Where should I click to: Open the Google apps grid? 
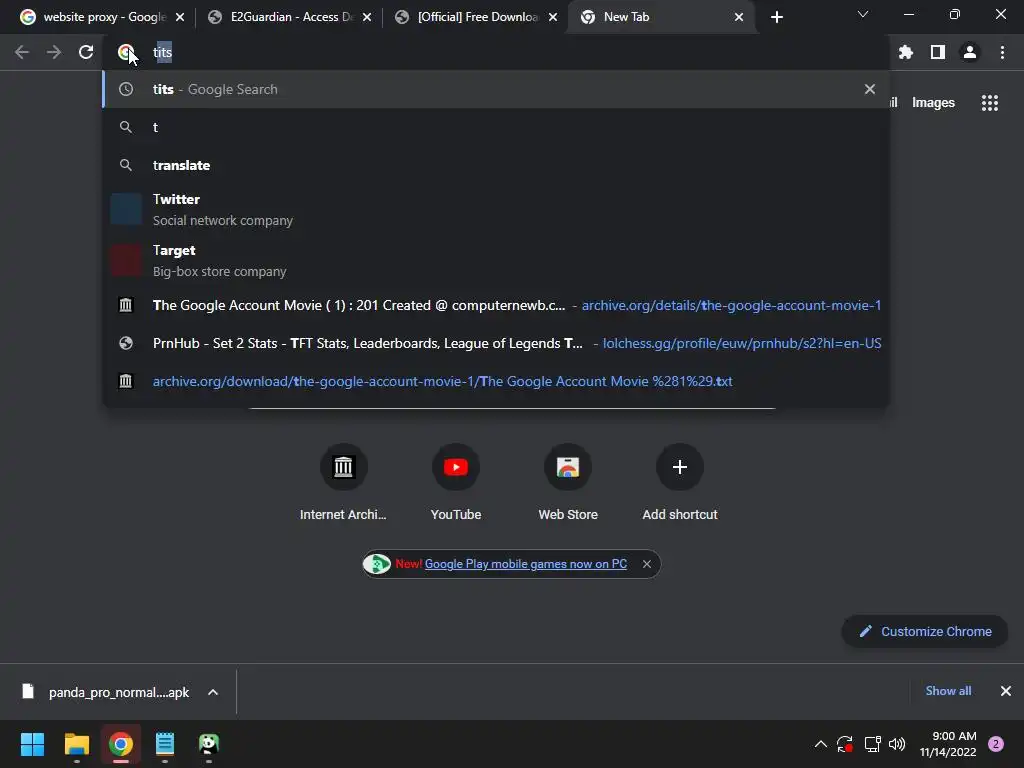(989, 103)
